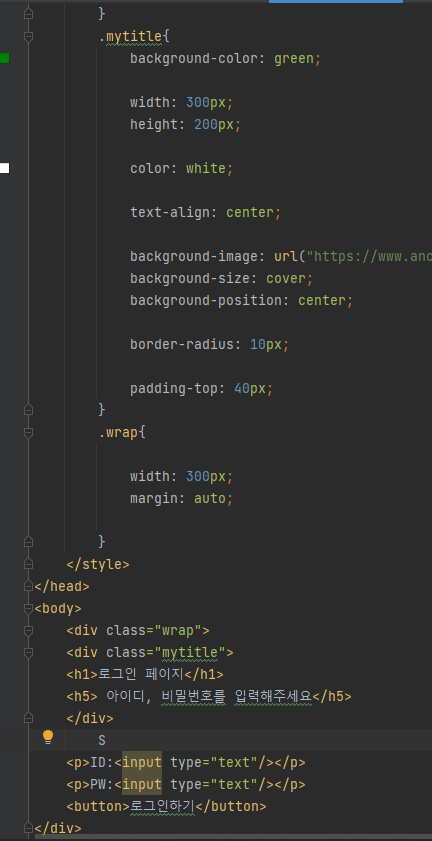The height and width of the screenshot is (841, 432).
Task: Click the background-image url line
Action: pyautogui.click(x=281, y=256)
